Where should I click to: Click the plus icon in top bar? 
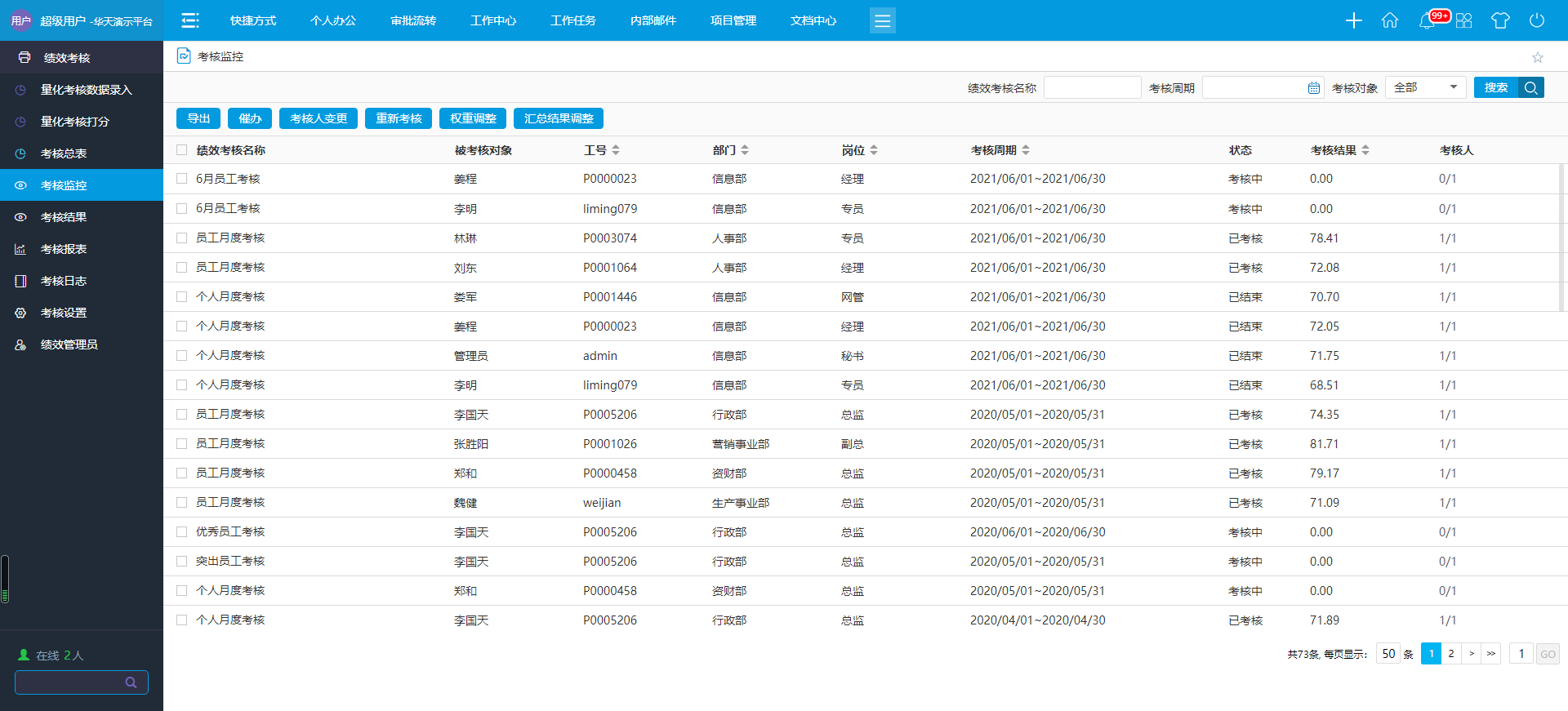tap(1353, 20)
